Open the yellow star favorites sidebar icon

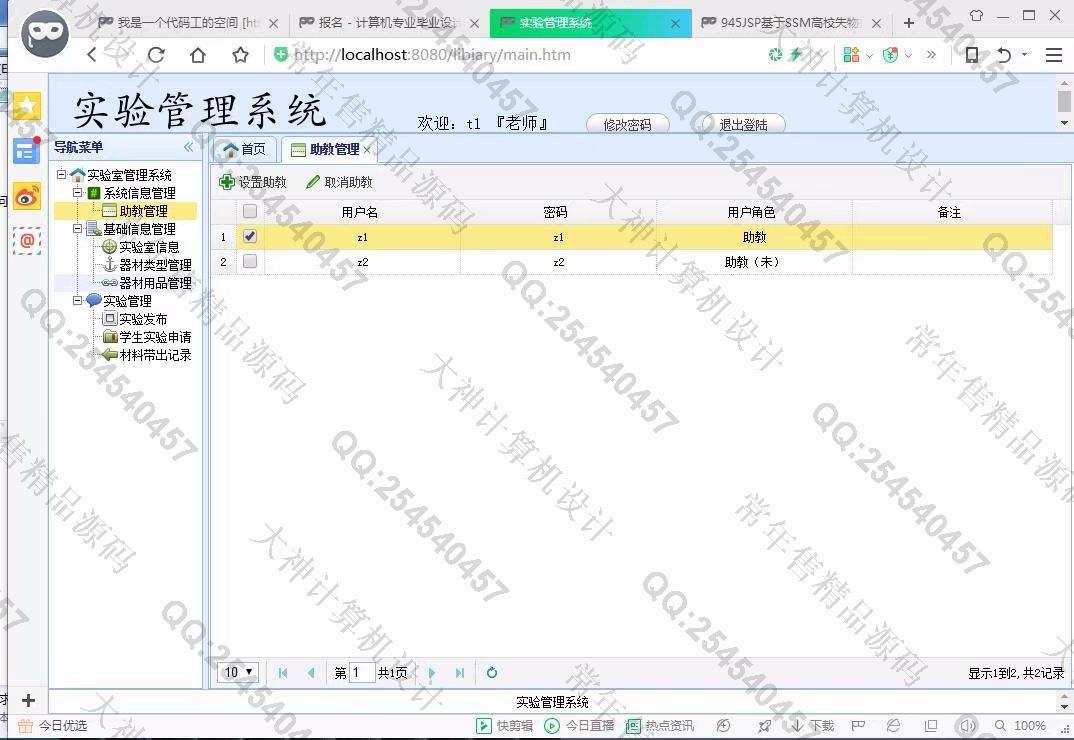pos(27,106)
